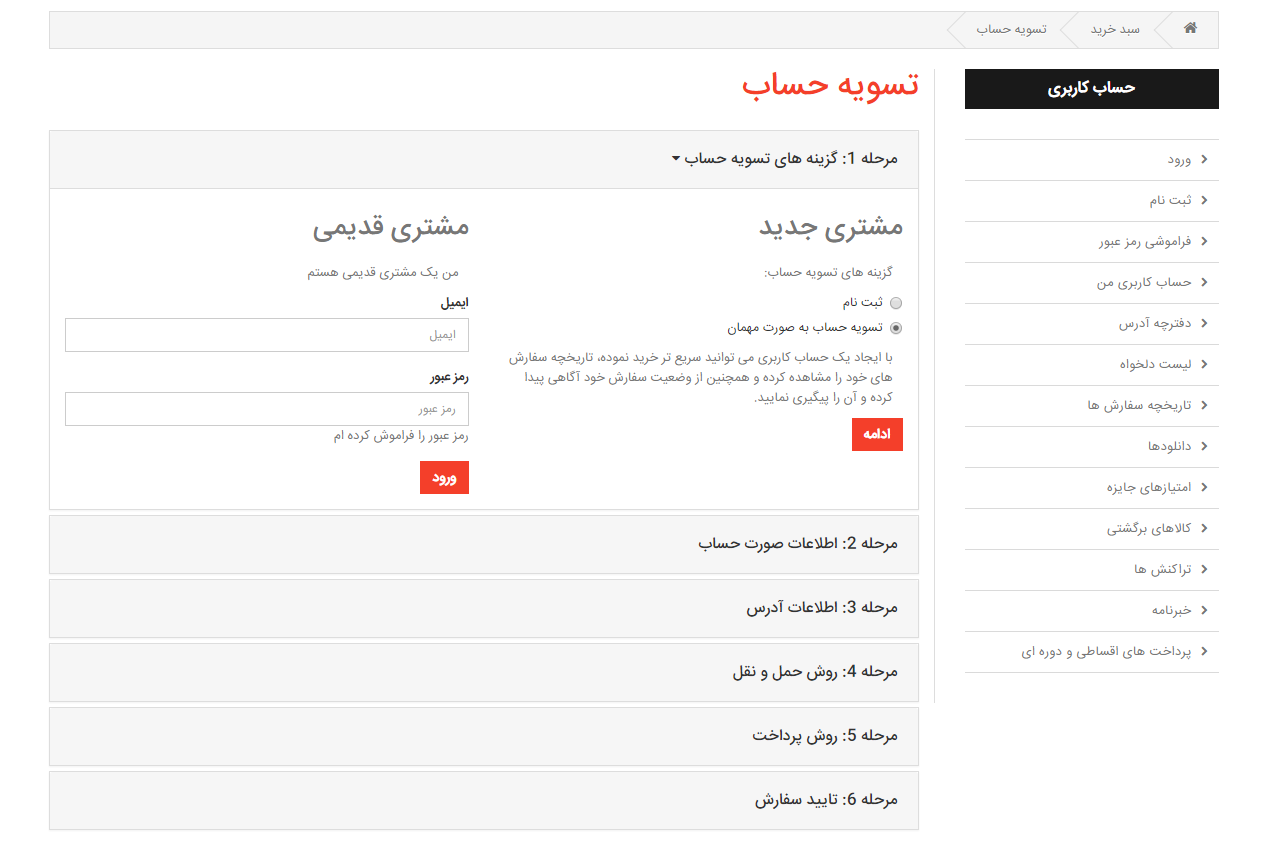Open مرحله 4: روش حمل و نقل
Image resolution: width=1279 pixels, height=866 pixels.
[x=815, y=672]
